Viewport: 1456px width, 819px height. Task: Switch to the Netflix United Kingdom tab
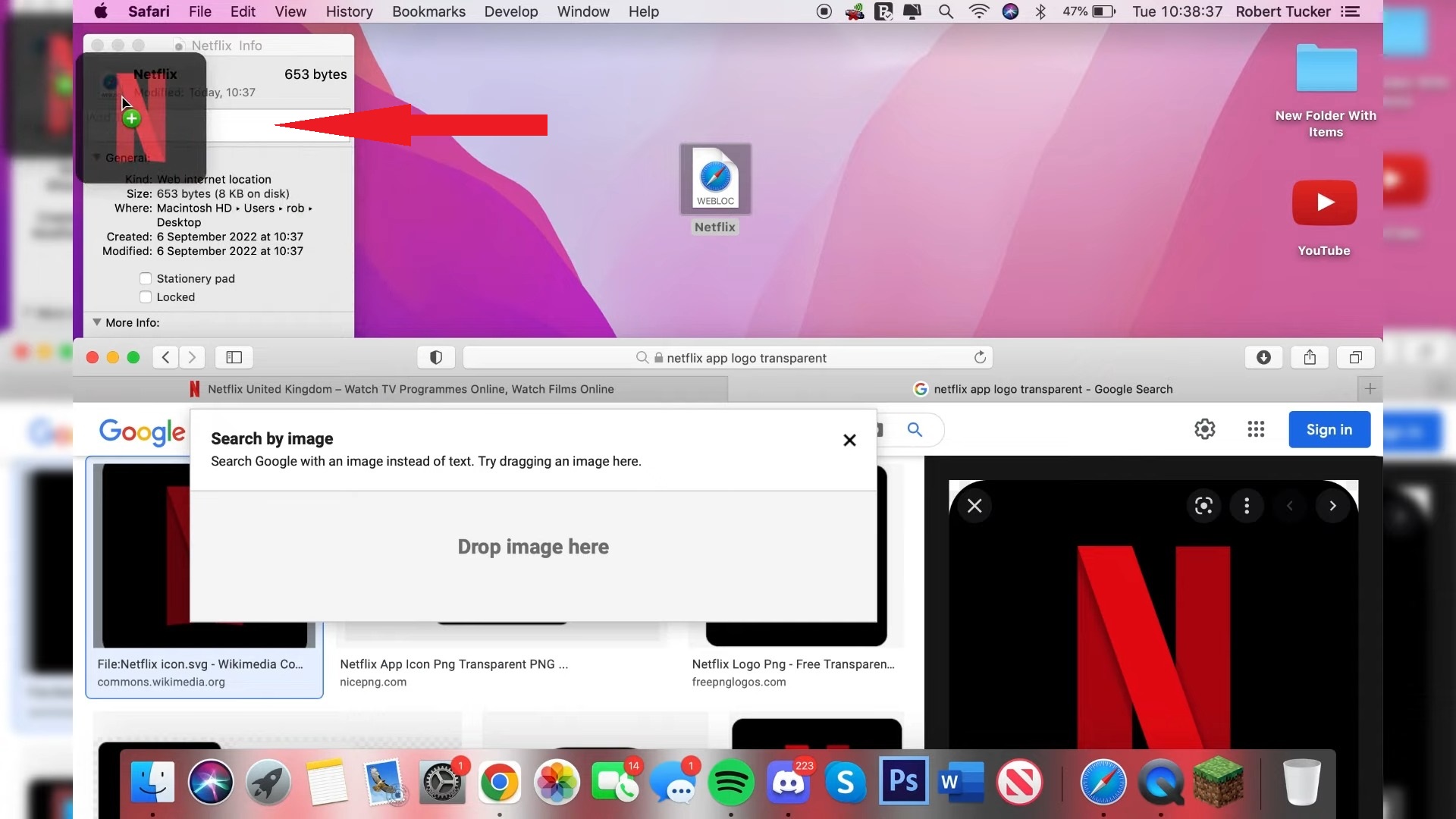pos(410,389)
